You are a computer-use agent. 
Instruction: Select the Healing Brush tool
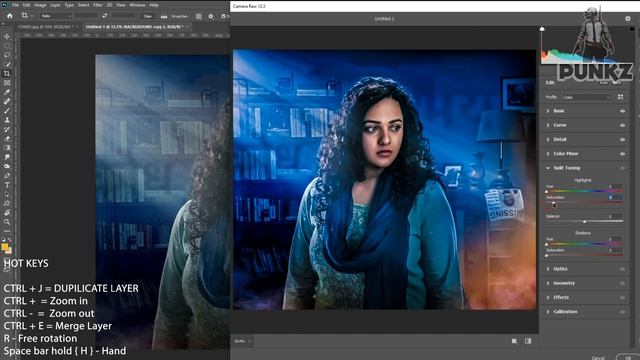coord(7,101)
